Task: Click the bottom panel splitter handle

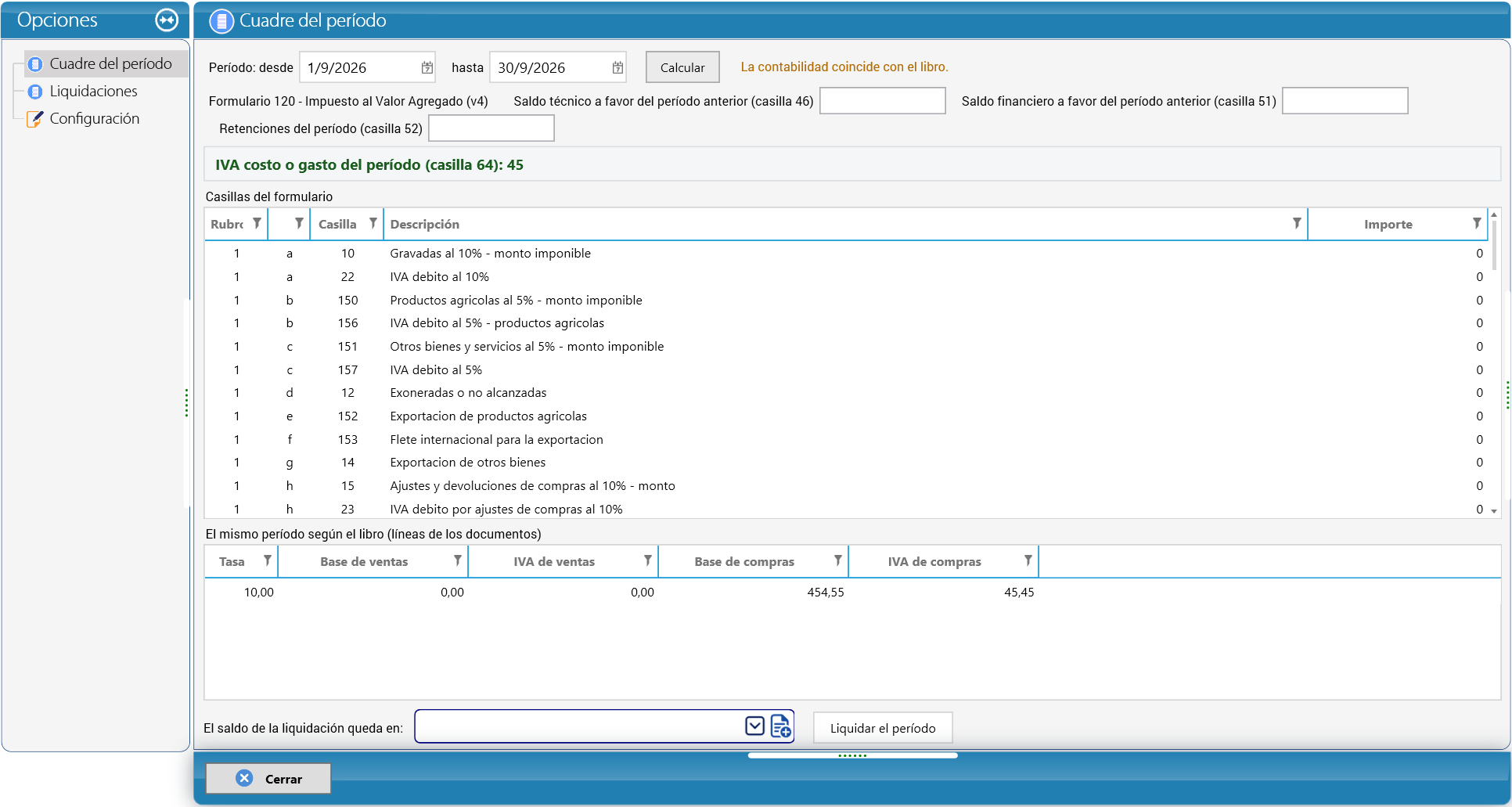Action: click(852, 755)
